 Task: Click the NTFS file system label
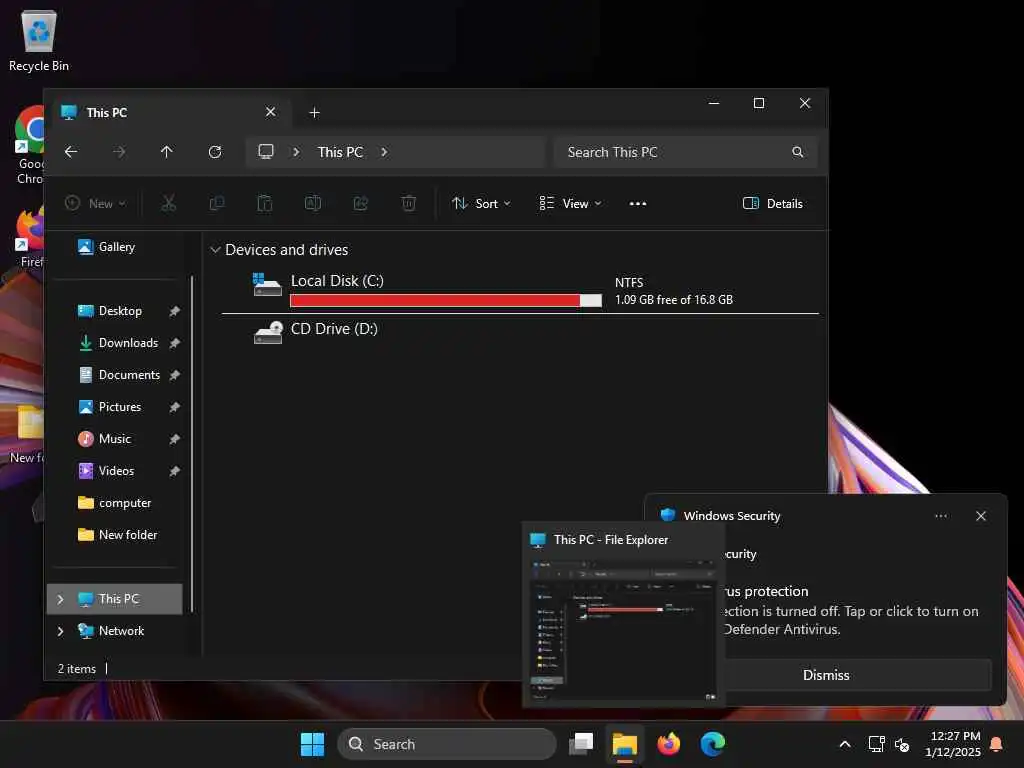pos(629,283)
